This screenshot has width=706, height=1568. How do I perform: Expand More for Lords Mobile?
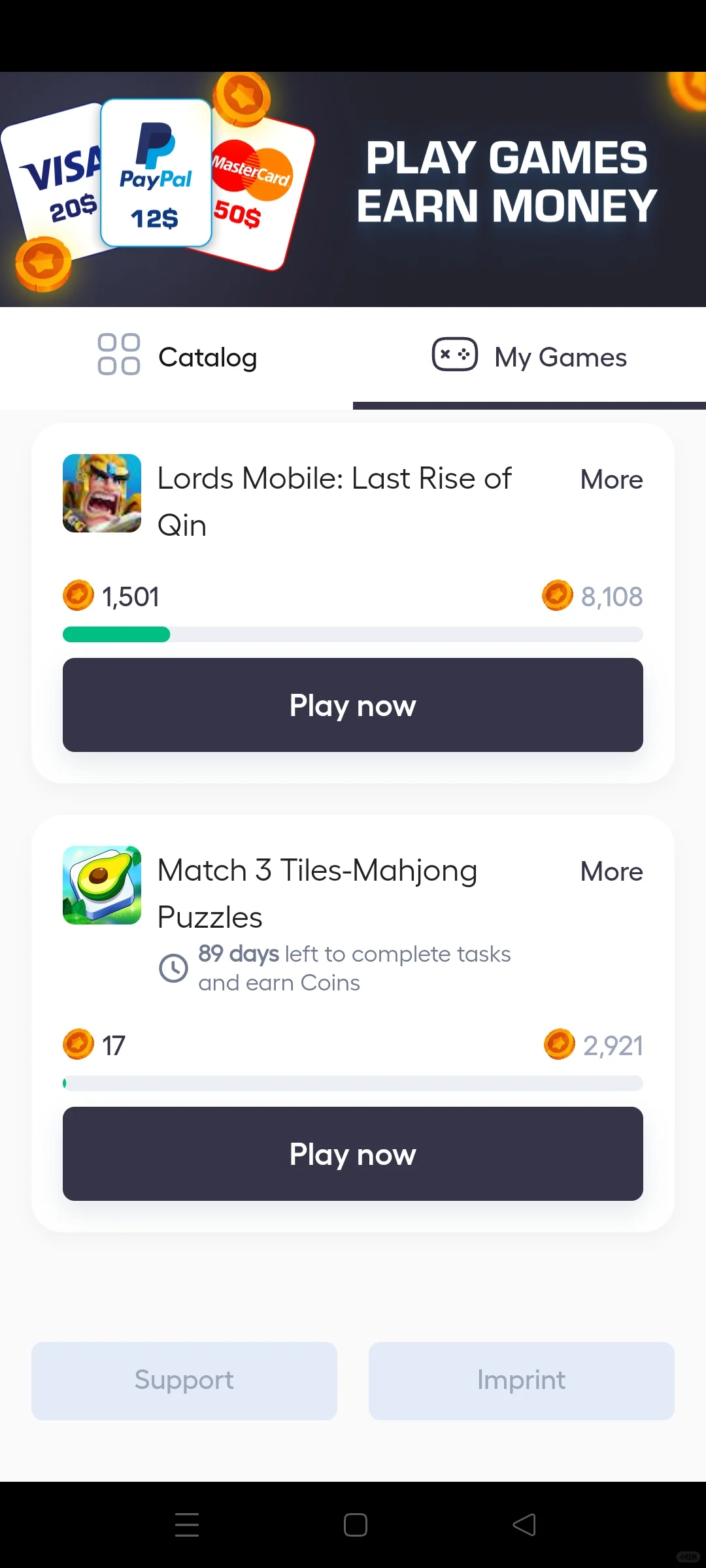pyautogui.click(x=611, y=480)
